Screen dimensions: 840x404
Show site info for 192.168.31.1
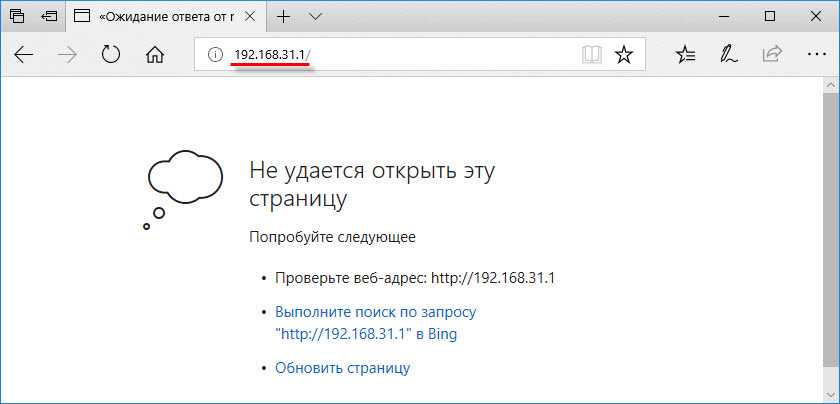point(213,55)
